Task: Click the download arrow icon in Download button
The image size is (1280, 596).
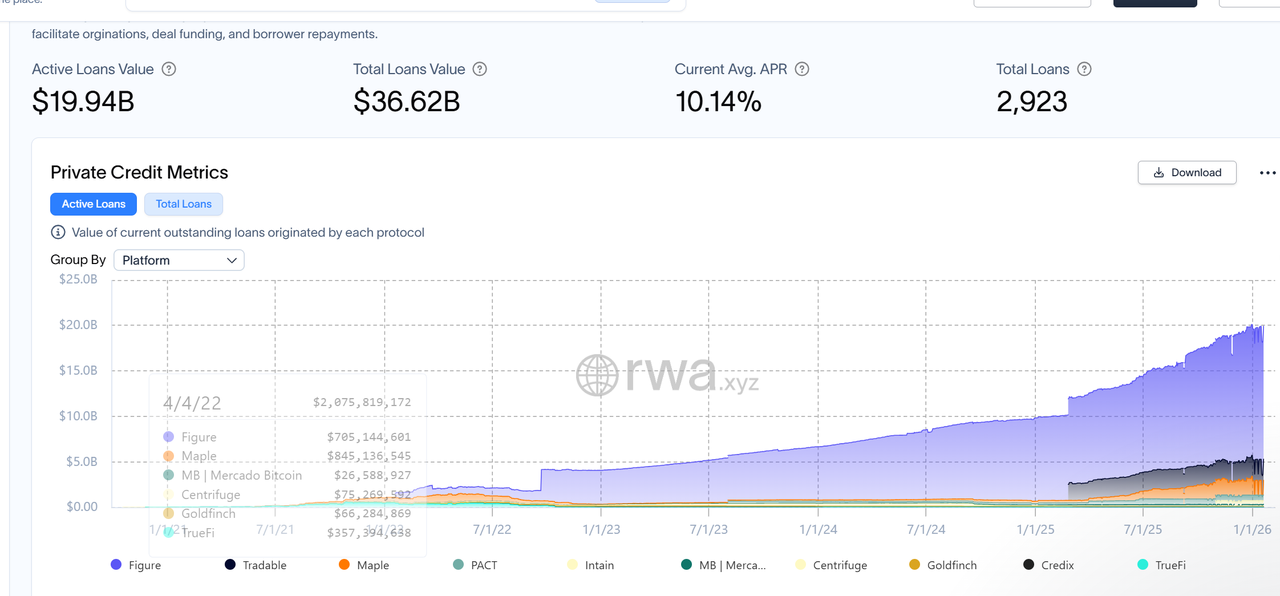Action: click(x=1159, y=172)
